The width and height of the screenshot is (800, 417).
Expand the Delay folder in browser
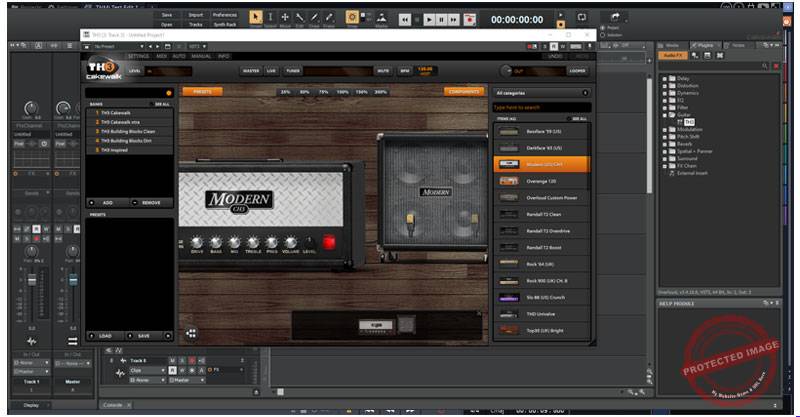click(665, 79)
